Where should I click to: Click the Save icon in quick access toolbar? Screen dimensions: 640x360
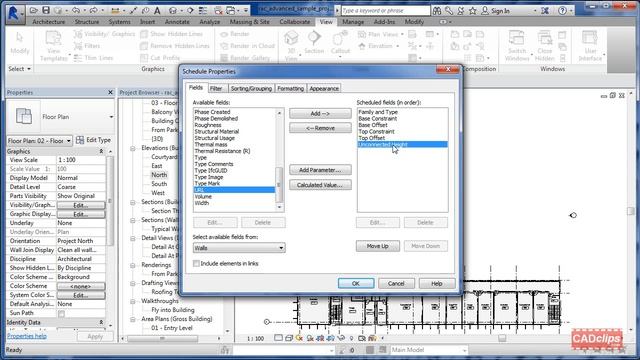pyautogui.click(x=46, y=10)
